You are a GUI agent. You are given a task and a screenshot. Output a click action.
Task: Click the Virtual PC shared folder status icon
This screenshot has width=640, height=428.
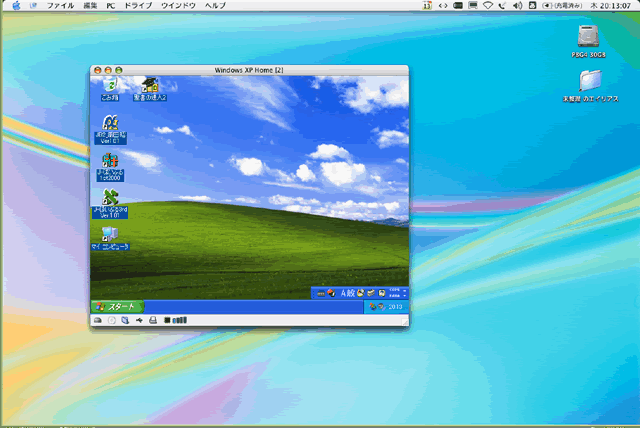(125, 321)
